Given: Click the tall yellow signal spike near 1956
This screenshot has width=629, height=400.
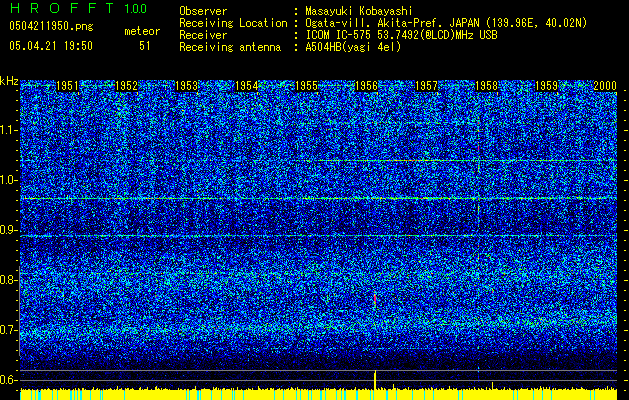Looking at the screenshot, I should [x=375, y=380].
